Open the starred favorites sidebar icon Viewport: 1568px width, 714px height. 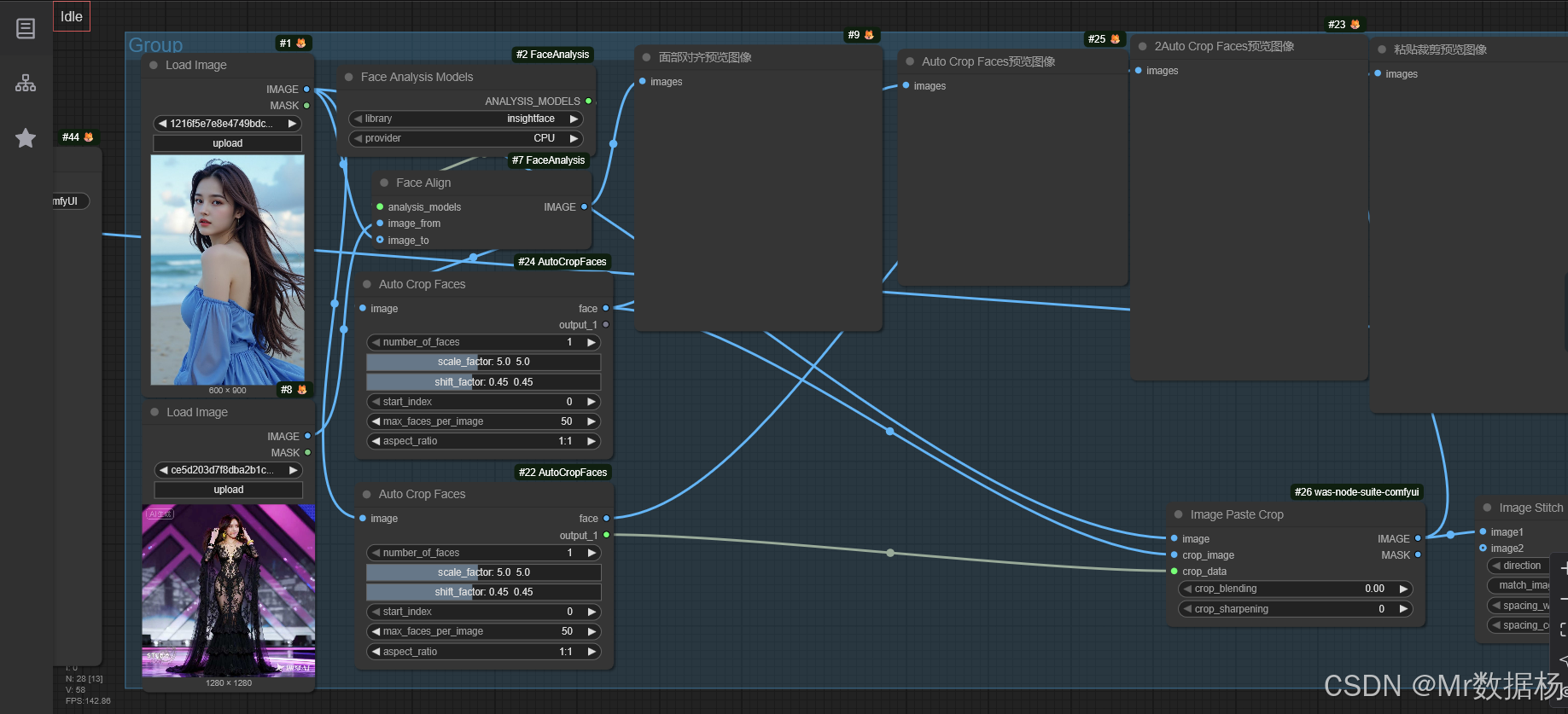pos(26,137)
